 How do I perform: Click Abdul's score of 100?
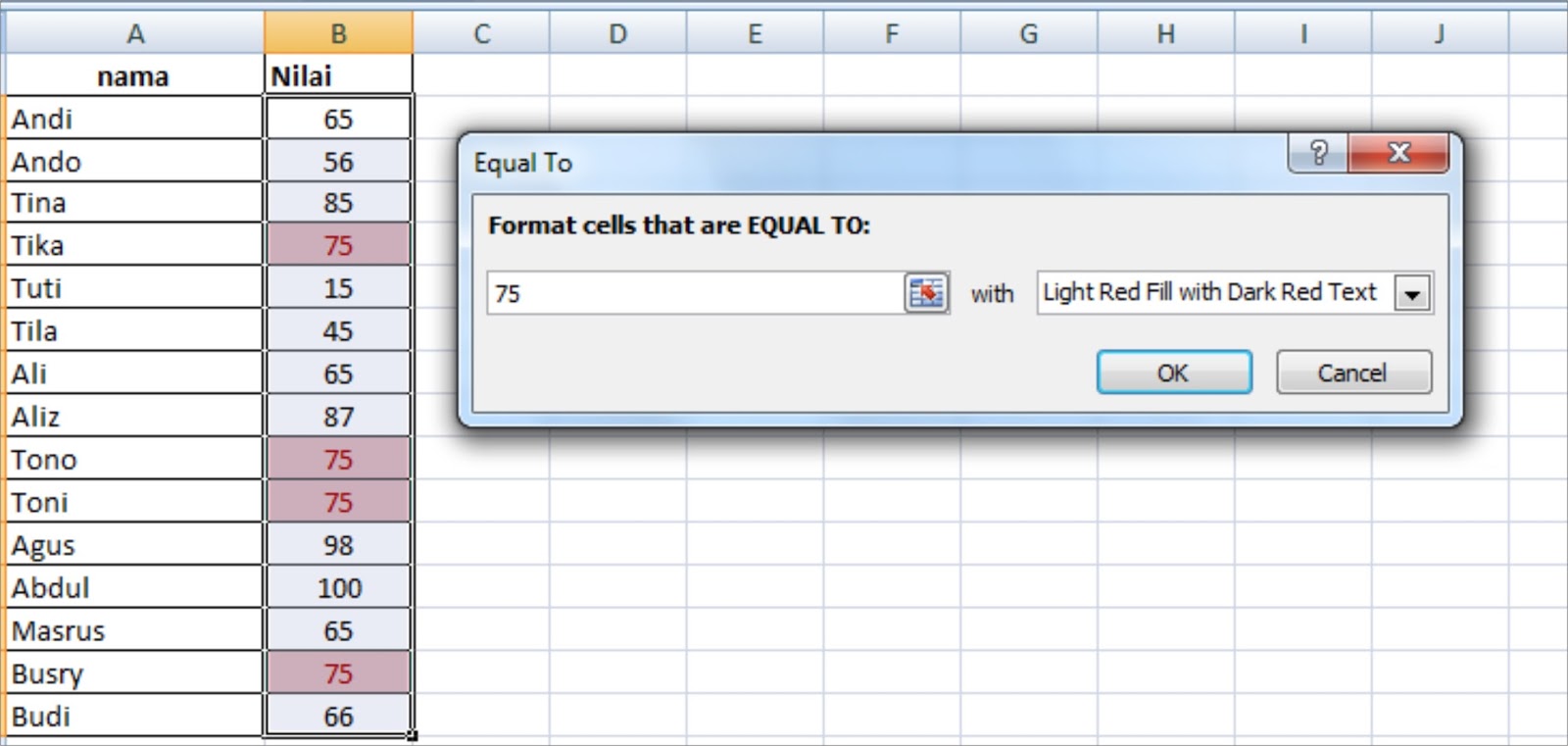338,588
